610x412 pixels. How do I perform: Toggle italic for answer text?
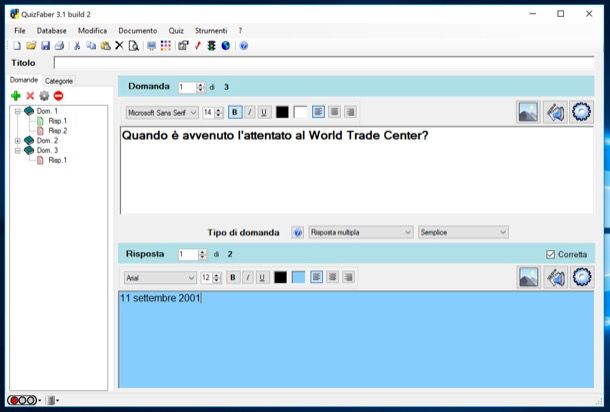pos(247,277)
